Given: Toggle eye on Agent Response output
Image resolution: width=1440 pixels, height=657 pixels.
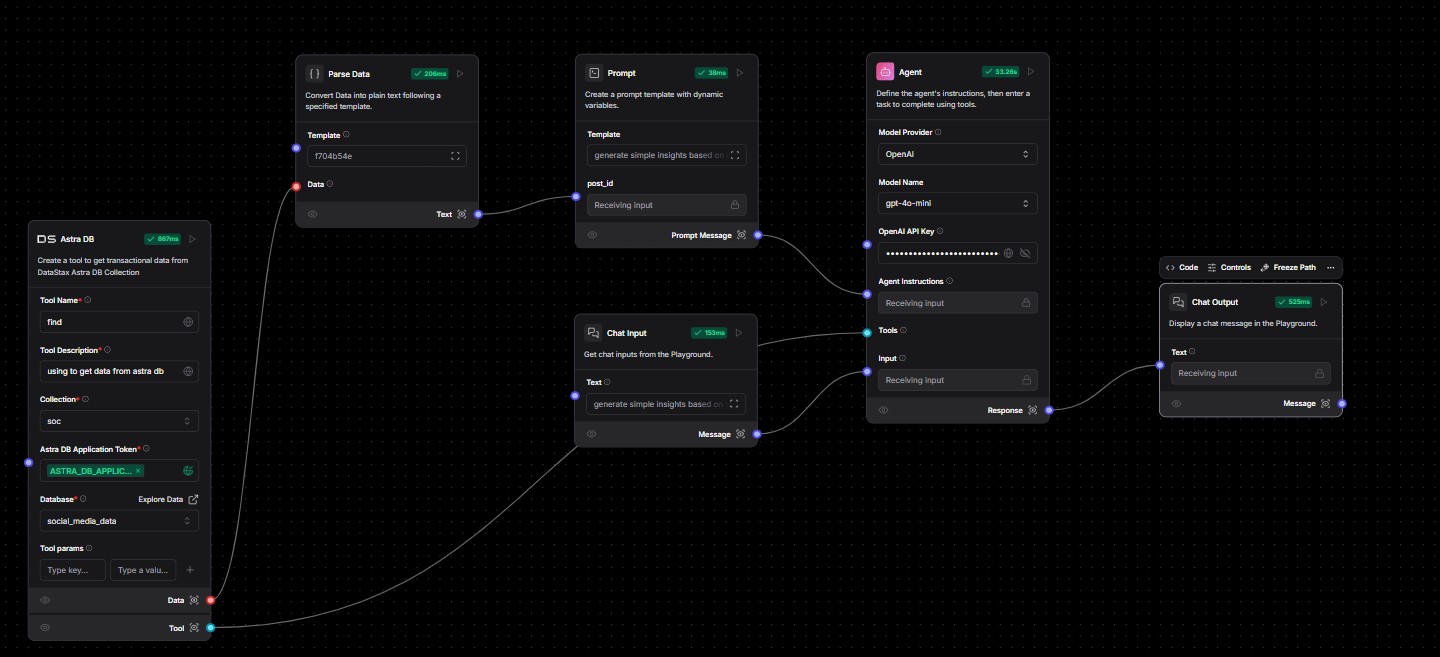Looking at the screenshot, I should [884, 410].
